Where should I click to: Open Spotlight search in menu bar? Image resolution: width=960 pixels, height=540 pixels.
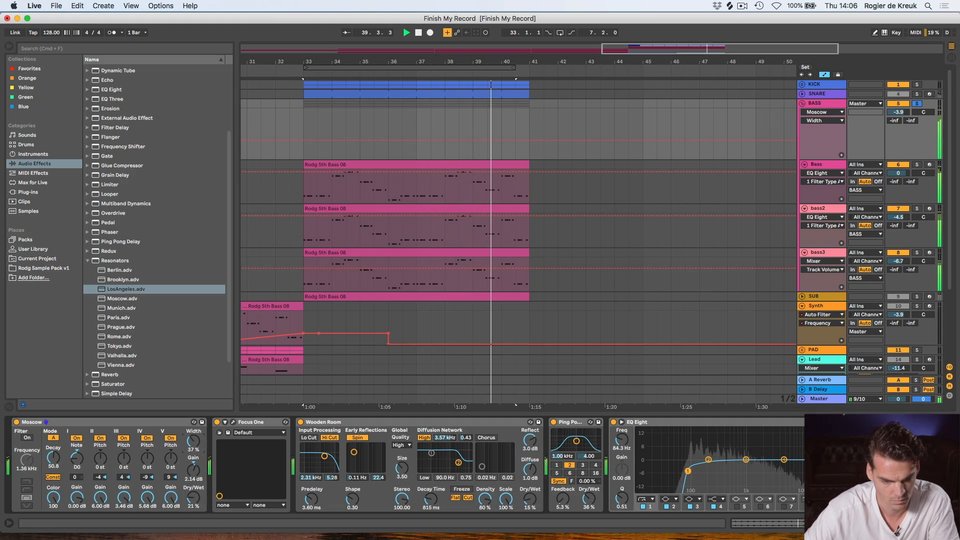(x=928, y=6)
